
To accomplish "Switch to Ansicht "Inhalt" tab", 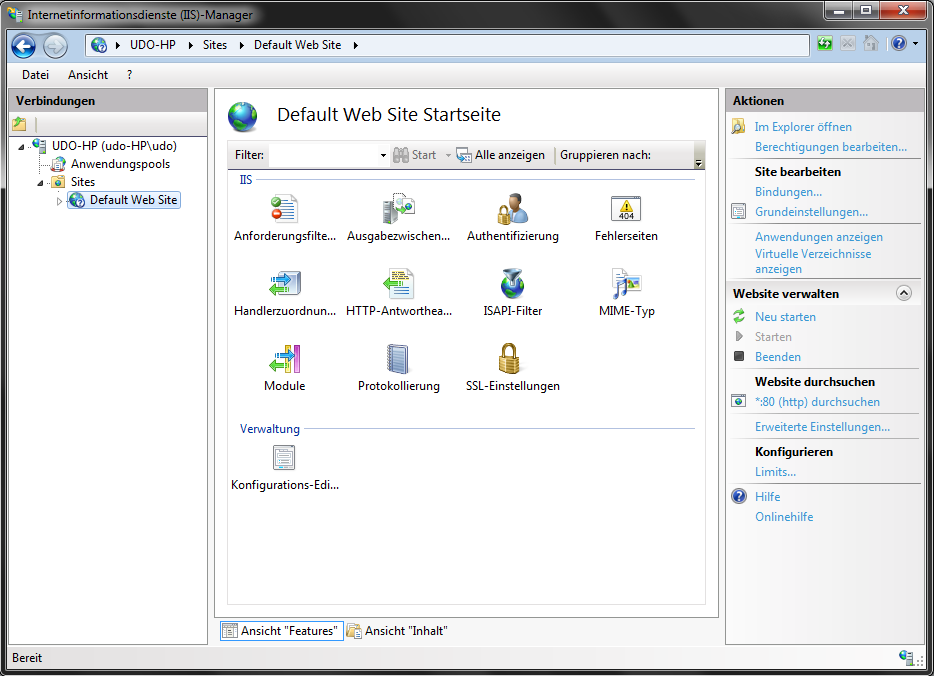I will click(397, 631).
